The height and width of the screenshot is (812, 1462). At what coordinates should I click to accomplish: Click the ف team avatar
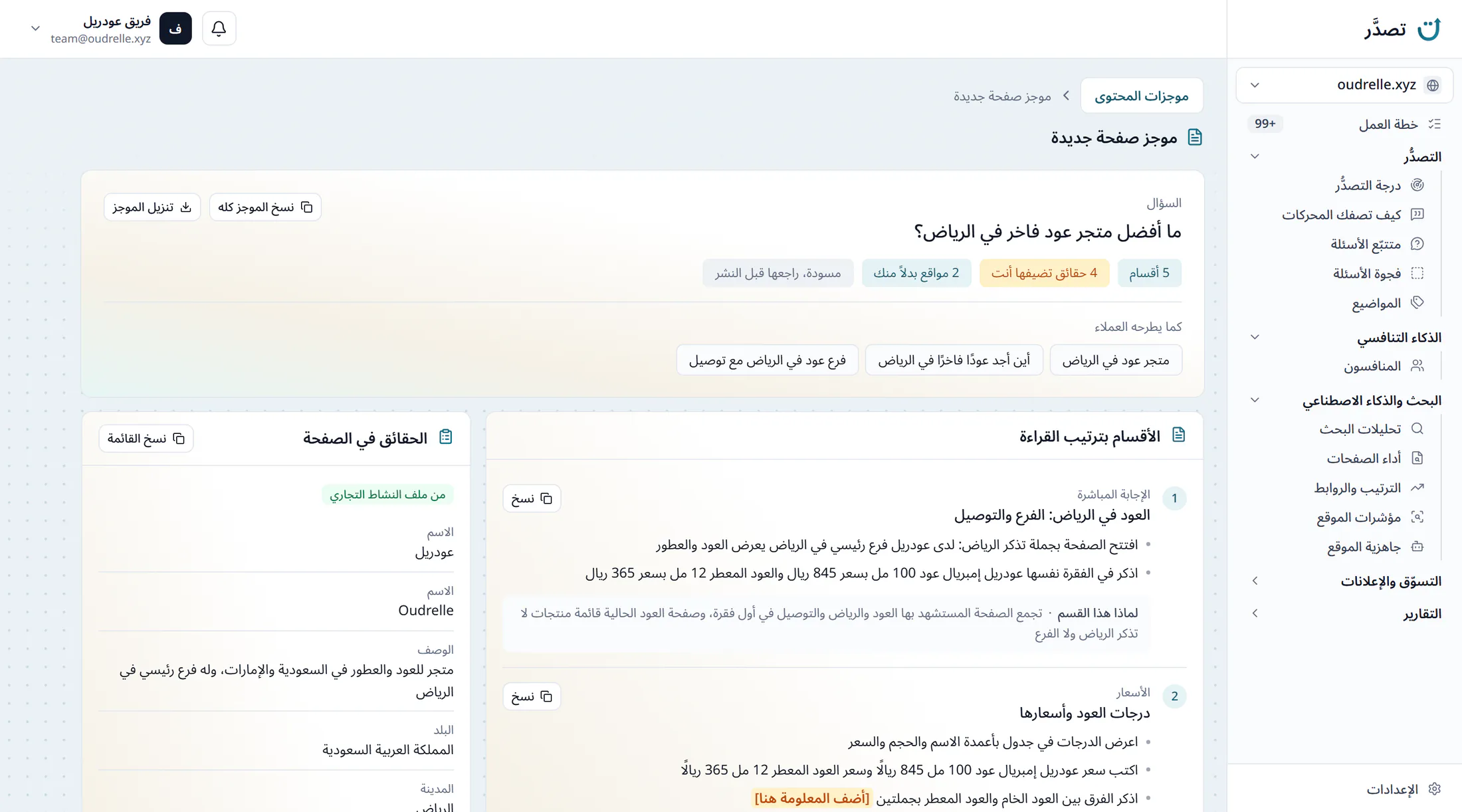tap(175, 29)
